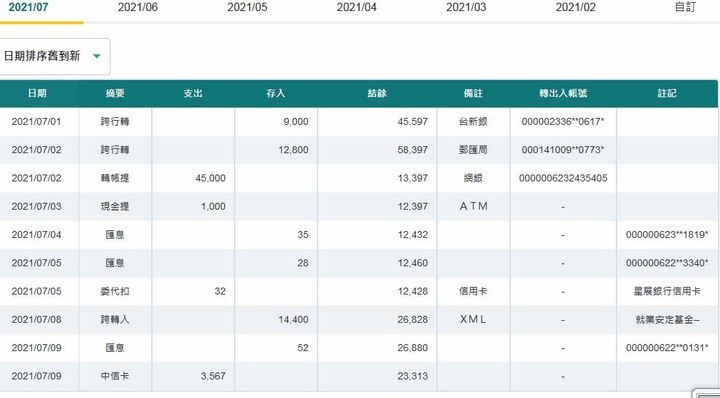Click the 28 interest deposit amount
The height and width of the screenshot is (398, 720).
303,263
